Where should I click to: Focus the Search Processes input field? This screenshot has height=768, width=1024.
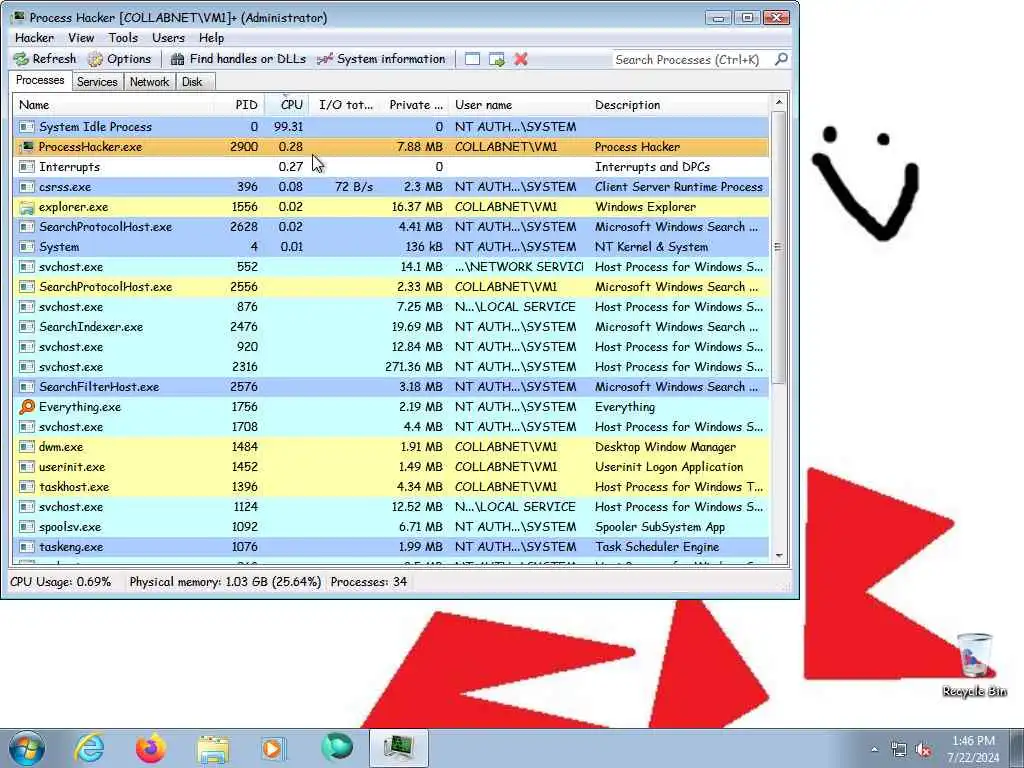[x=692, y=59]
